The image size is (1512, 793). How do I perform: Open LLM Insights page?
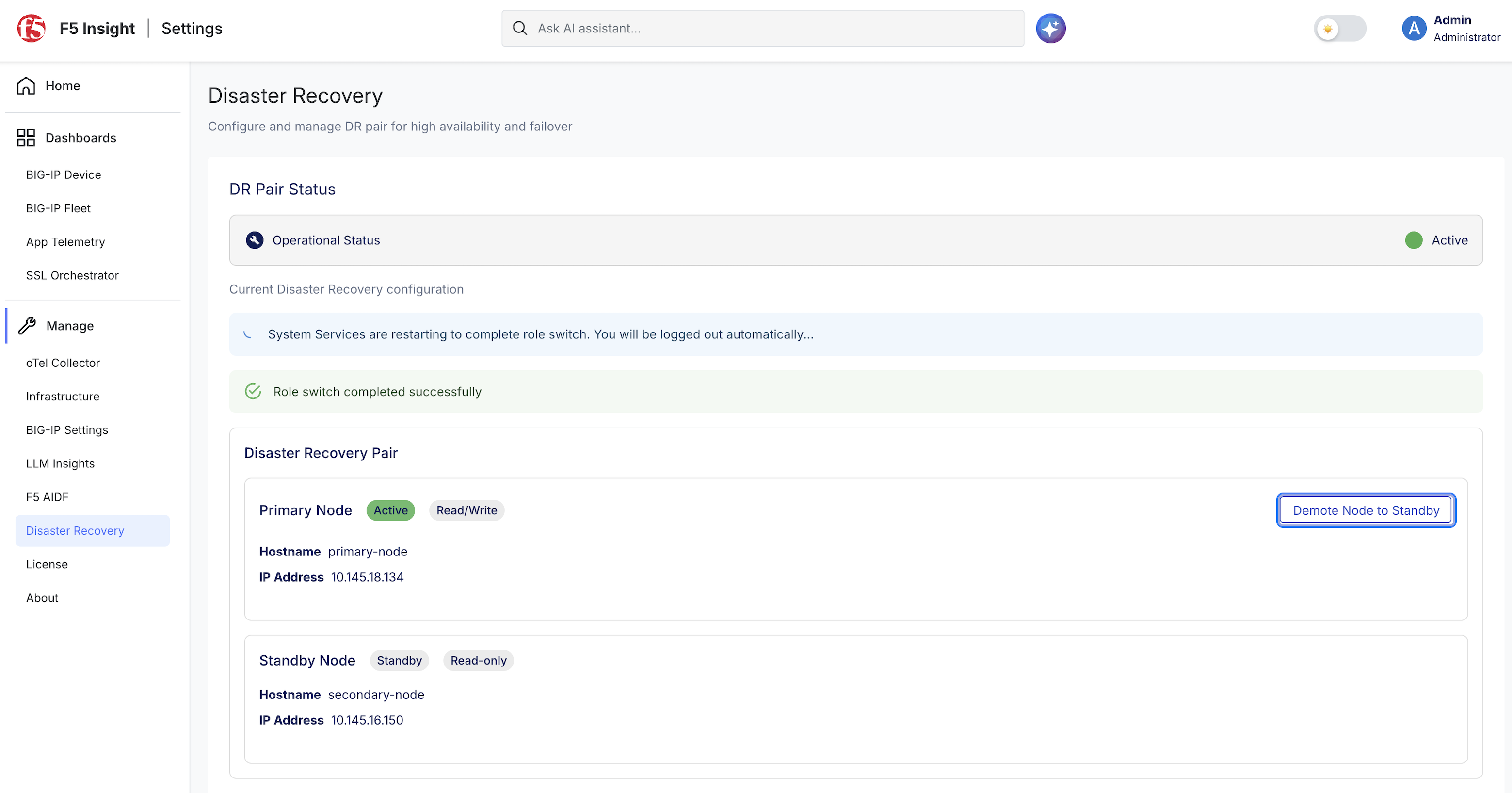pos(60,463)
